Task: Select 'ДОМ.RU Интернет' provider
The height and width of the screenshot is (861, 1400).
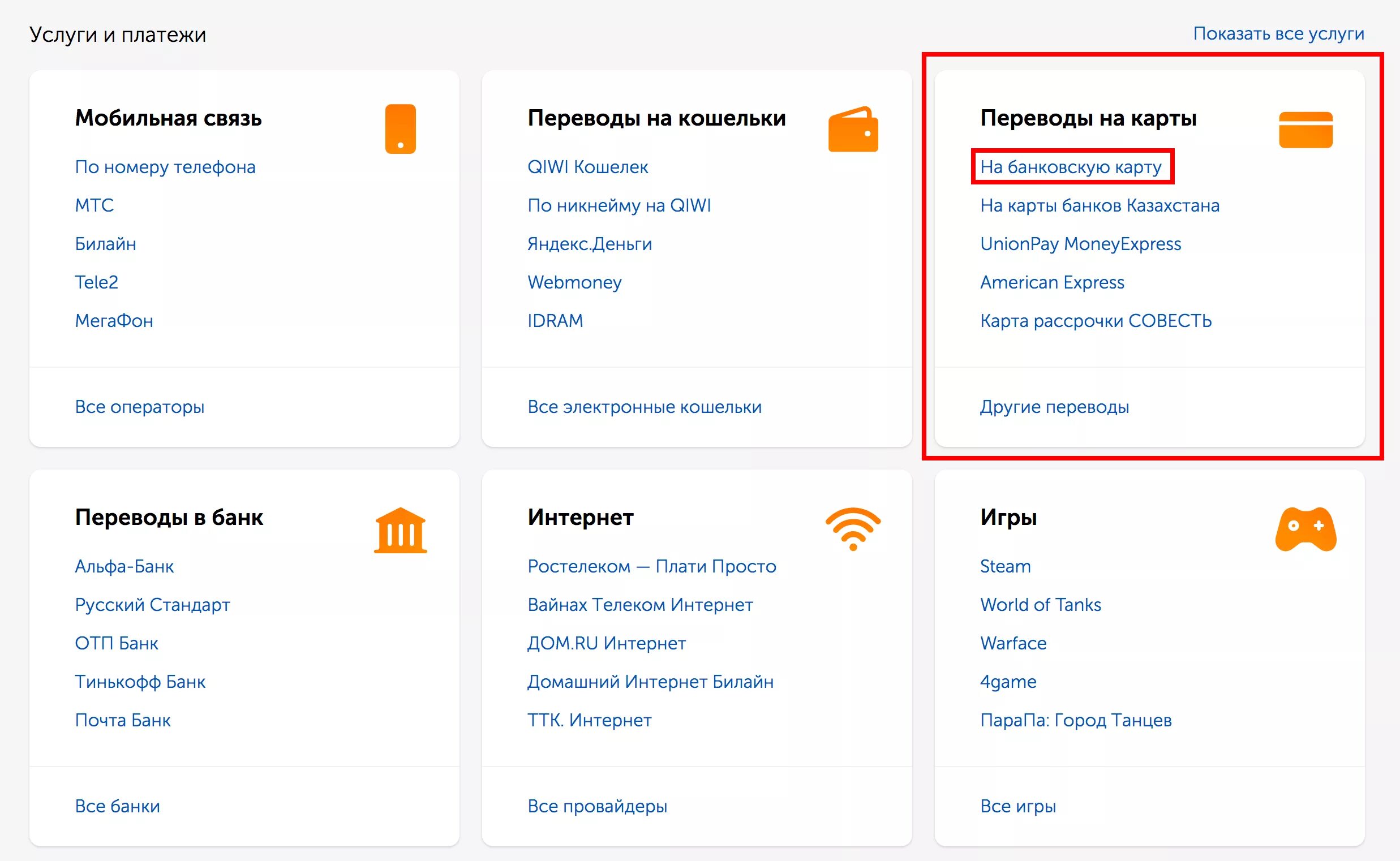Action: coord(607,643)
